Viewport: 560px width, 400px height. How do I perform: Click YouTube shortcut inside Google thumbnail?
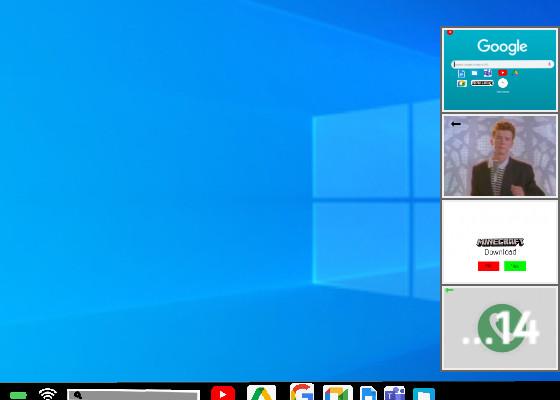(x=502, y=73)
